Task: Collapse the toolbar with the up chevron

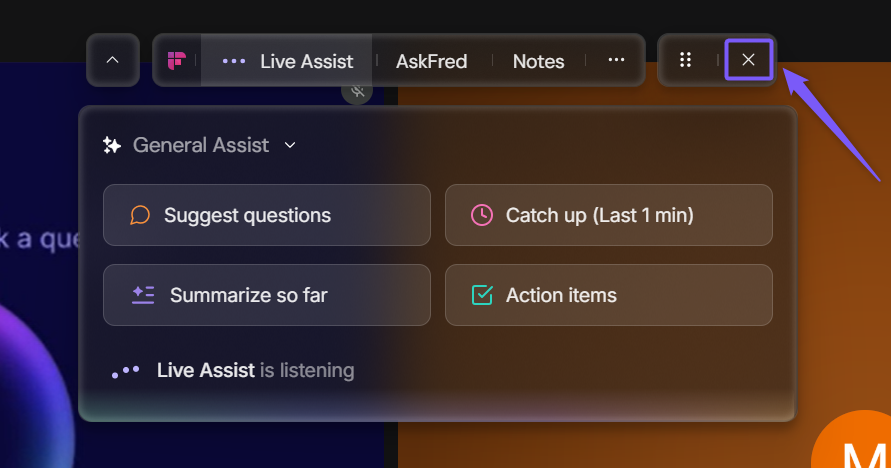Action: [x=113, y=60]
